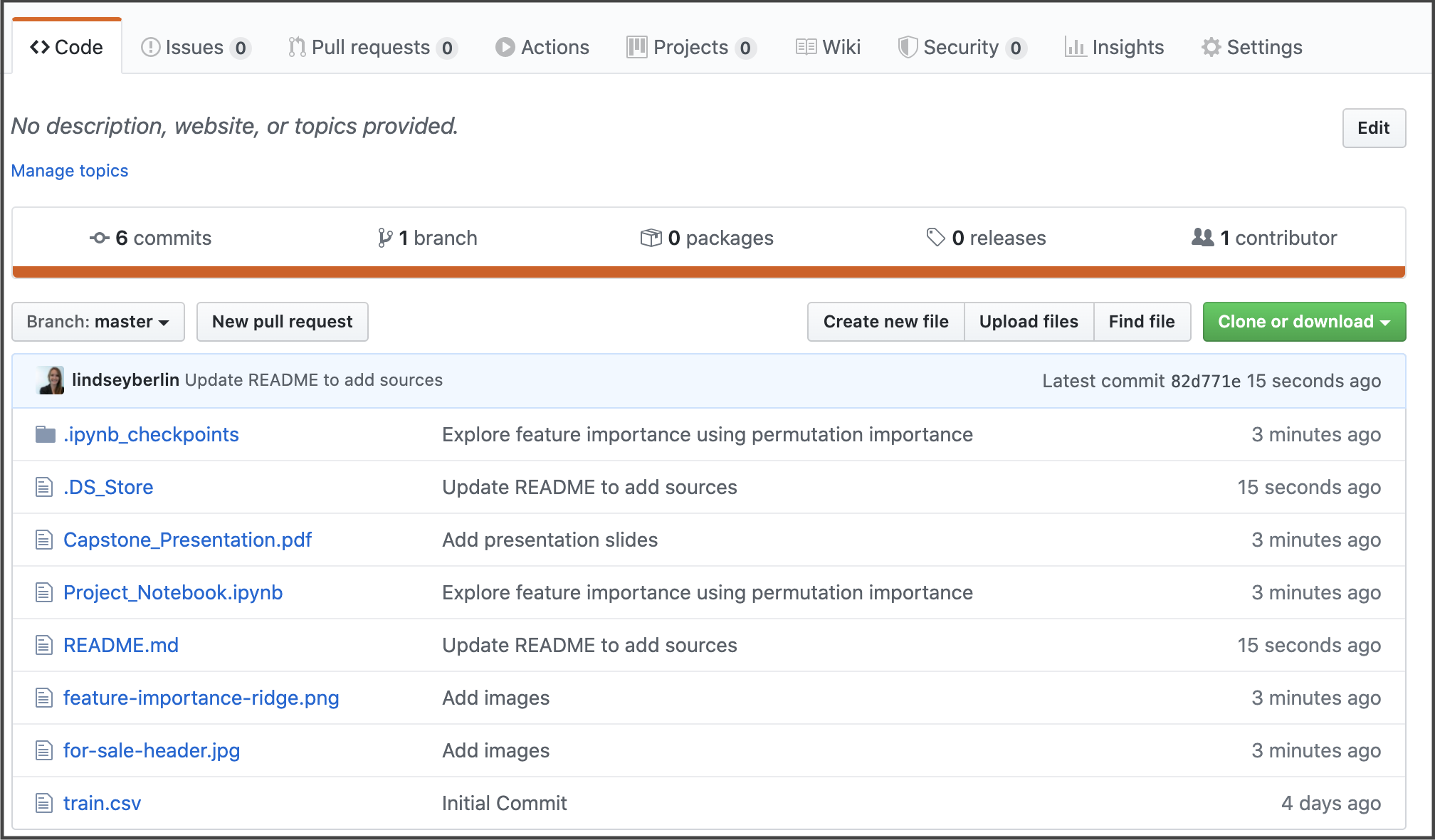Open the Pull requests tab

point(372,47)
